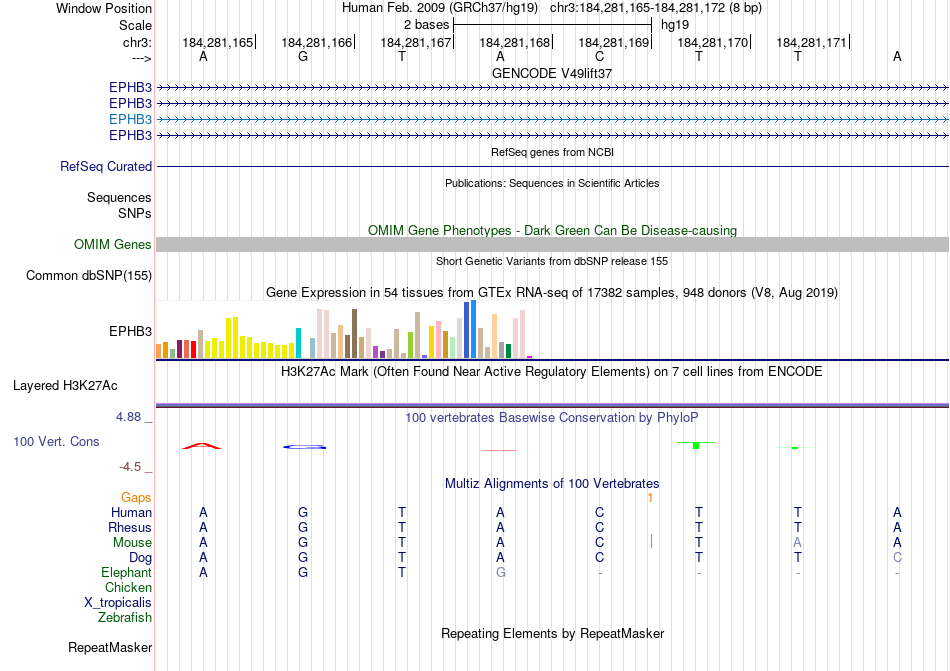Click the 100 Vert. Cons track label
This screenshot has height=671, width=950.
click(x=56, y=441)
